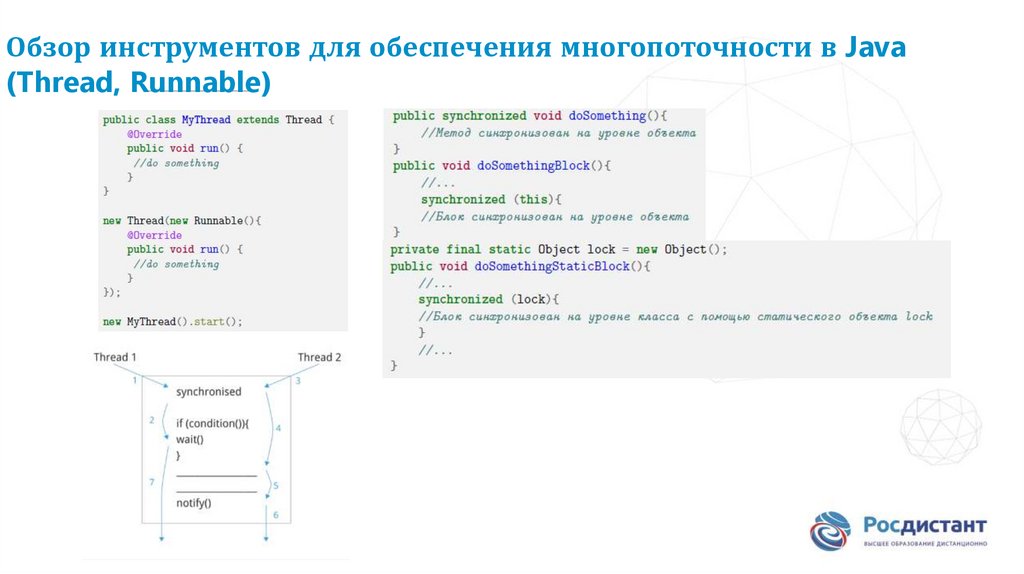The width and height of the screenshot is (1024, 574).
Task: Click the doSomethingBlock method declaration
Action: coord(501,166)
